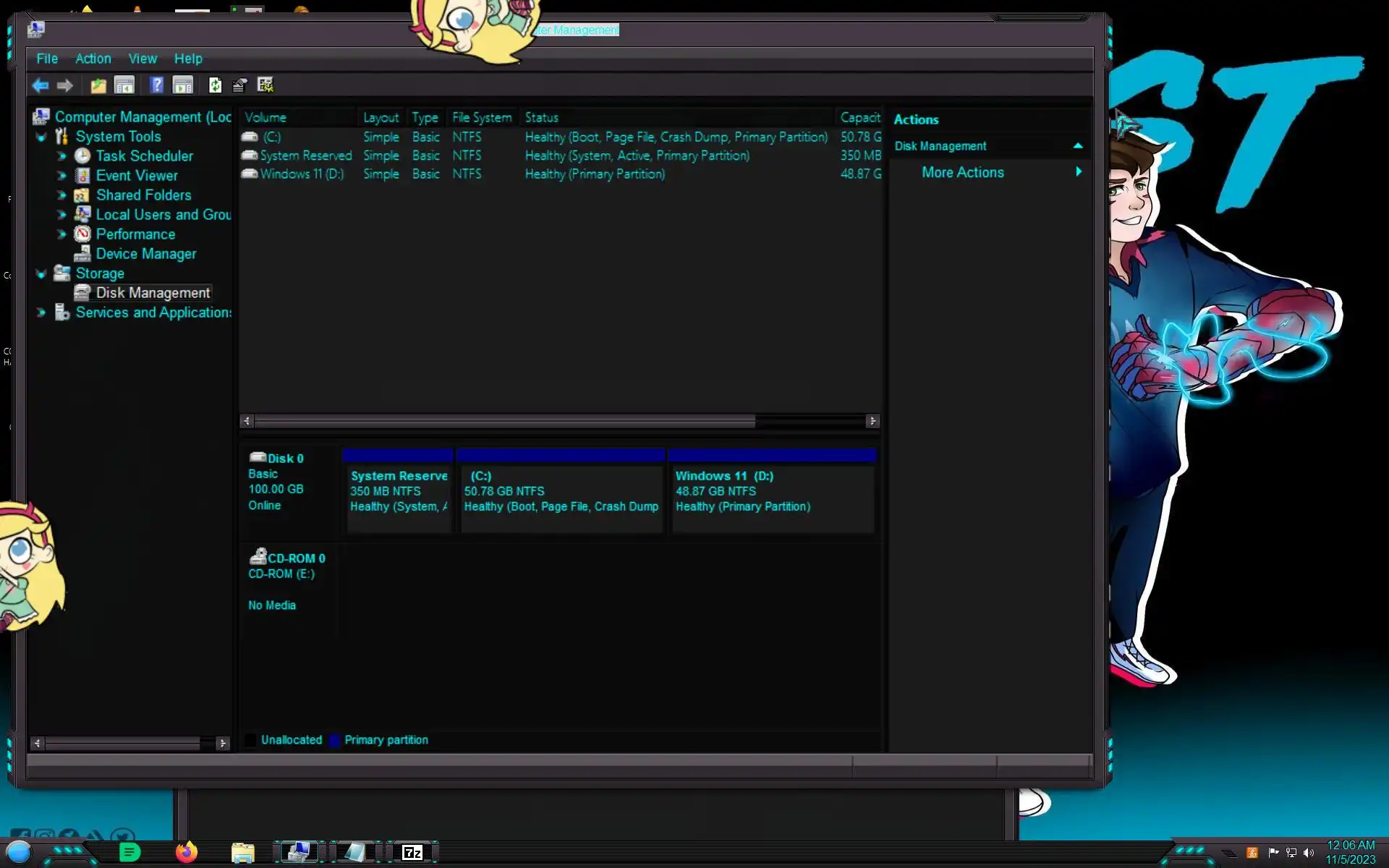The image size is (1389, 868).
Task: Select Device Manager in the tree
Action: point(146,254)
